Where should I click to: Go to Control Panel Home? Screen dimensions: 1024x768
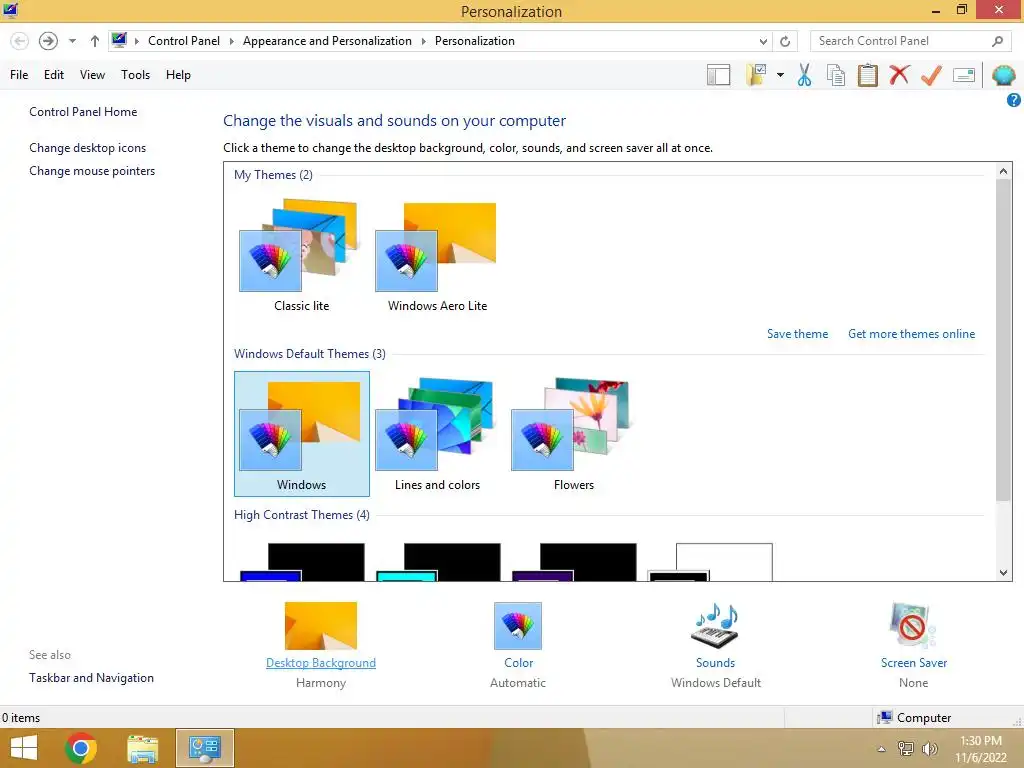(83, 112)
